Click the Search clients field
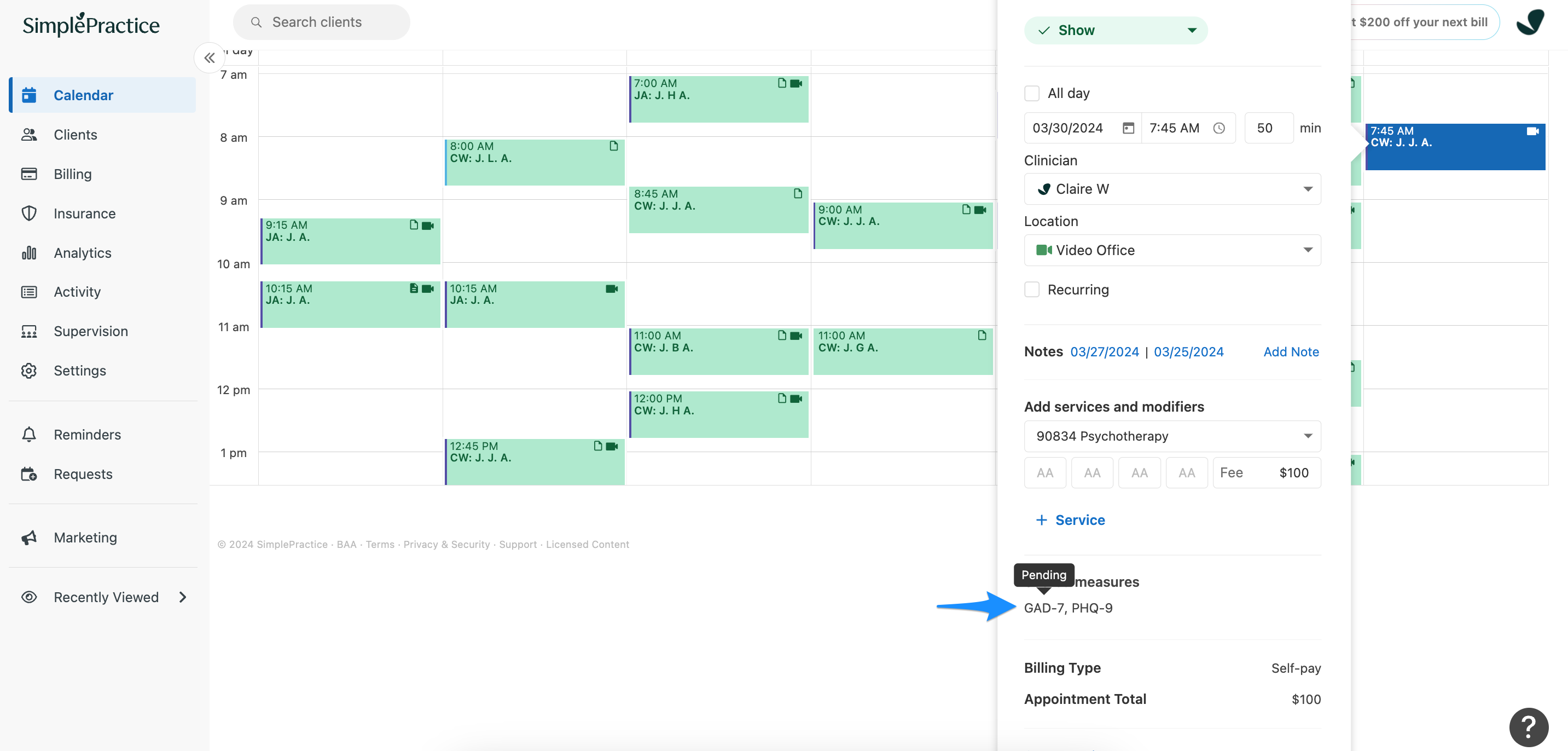Image resolution: width=1568 pixels, height=751 pixels. [321, 22]
